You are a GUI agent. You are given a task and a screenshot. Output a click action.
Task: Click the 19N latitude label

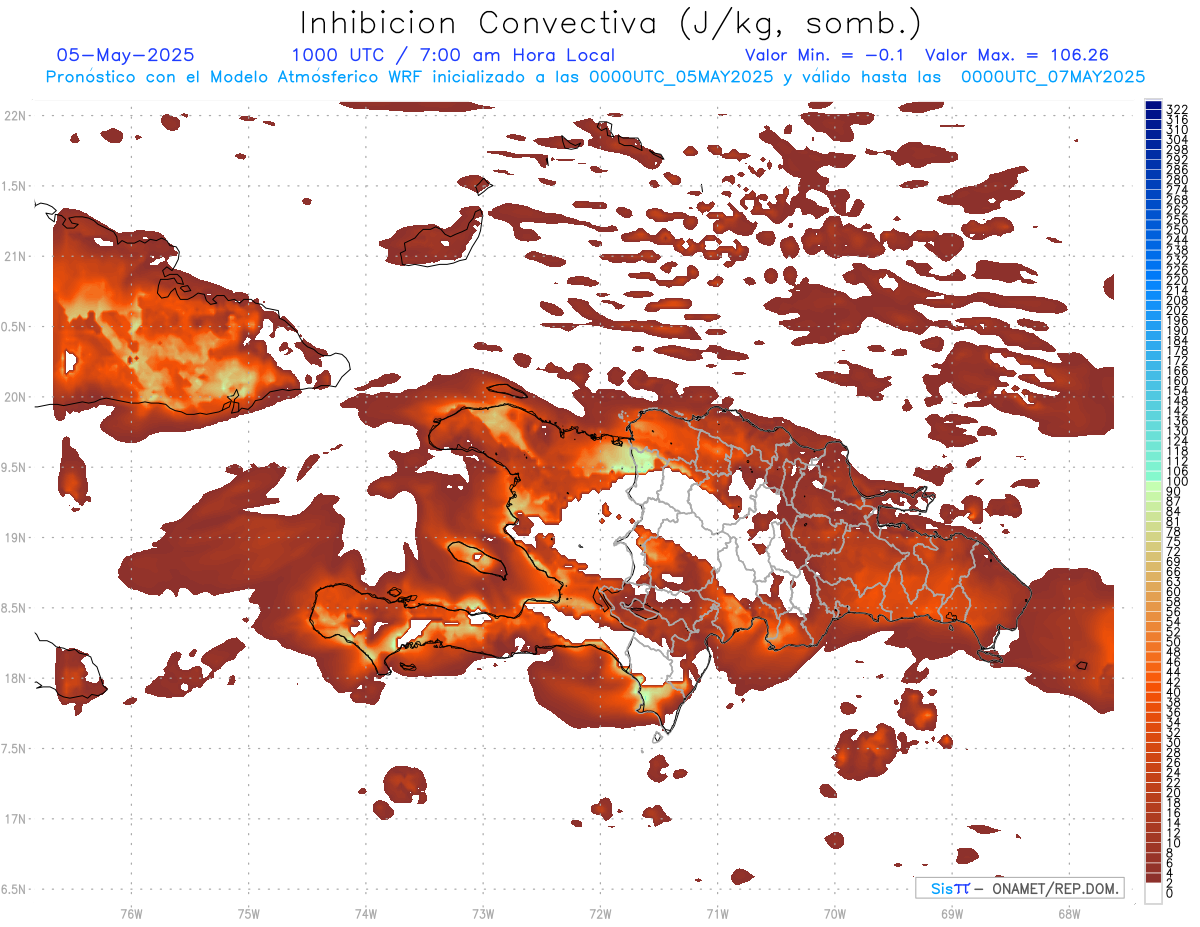pyautogui.click(x=15, y=537)
